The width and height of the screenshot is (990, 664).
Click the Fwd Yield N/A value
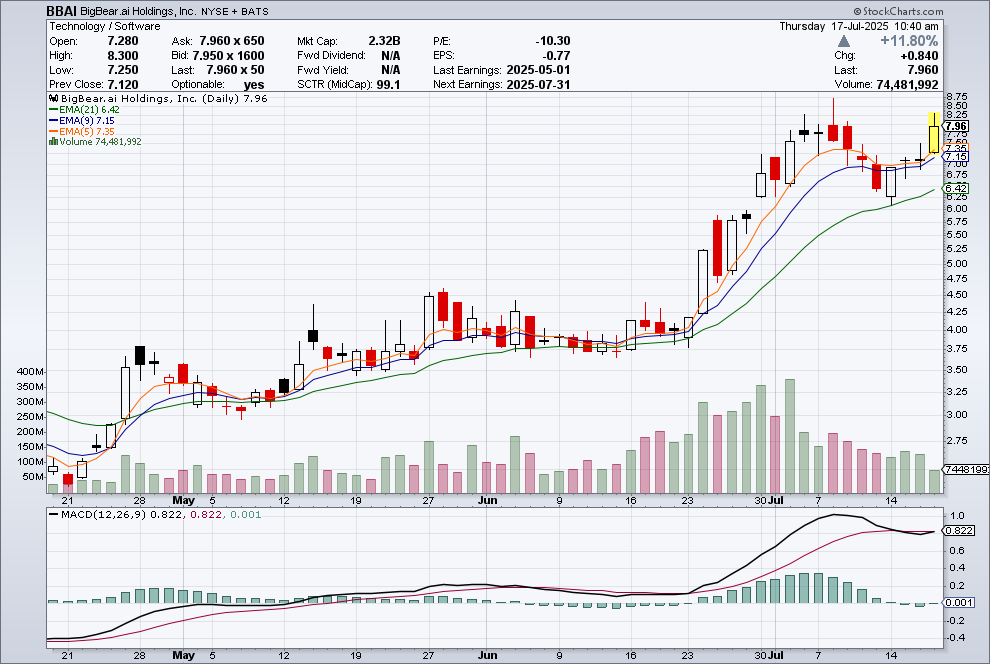pyautogui.click(x=391, y=70)
